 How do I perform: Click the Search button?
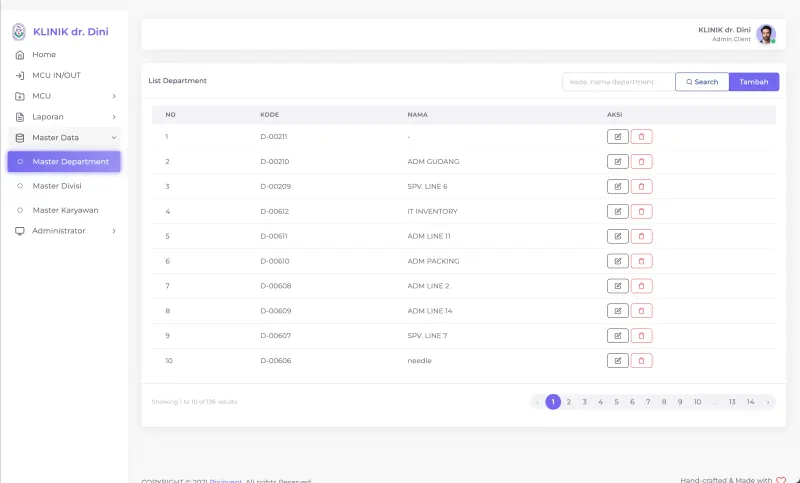702,82
